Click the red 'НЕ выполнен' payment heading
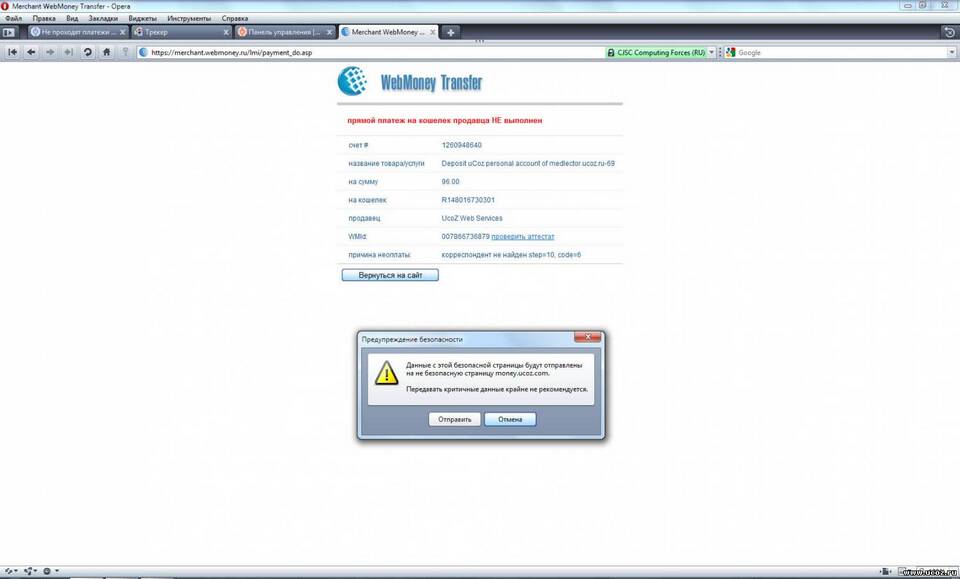The width and height of the screenshot is (960, 579). click(444, 121)
